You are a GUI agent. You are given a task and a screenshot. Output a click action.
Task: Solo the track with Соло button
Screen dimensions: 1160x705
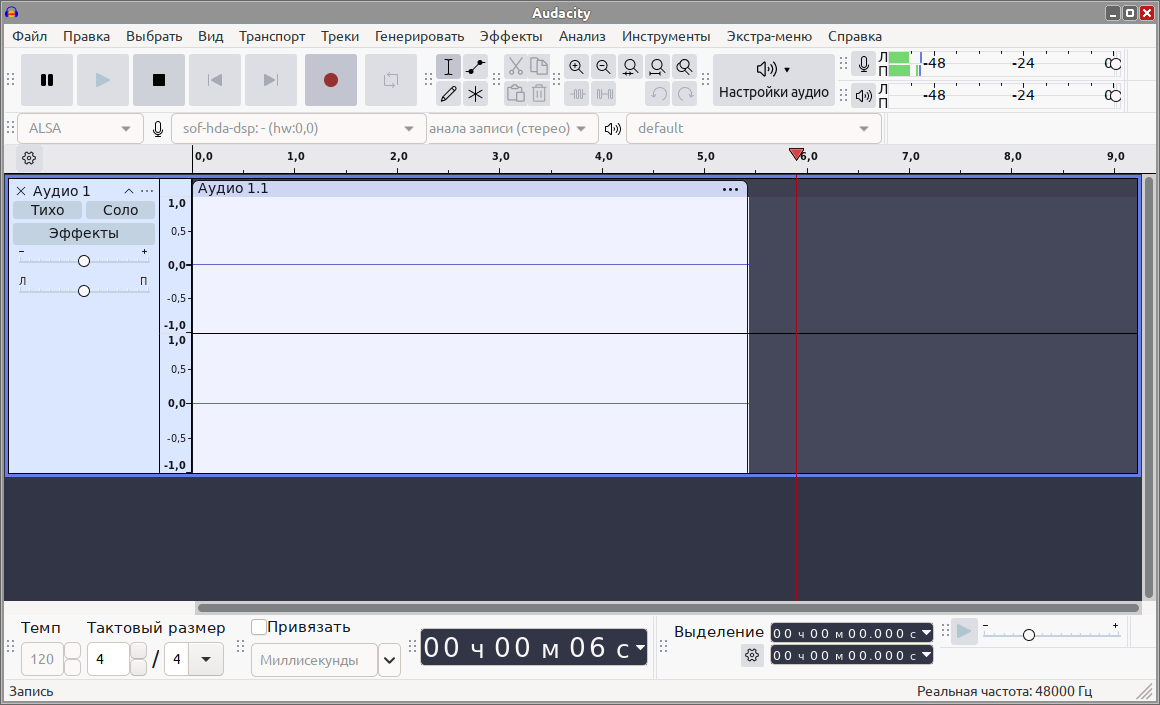120,210
